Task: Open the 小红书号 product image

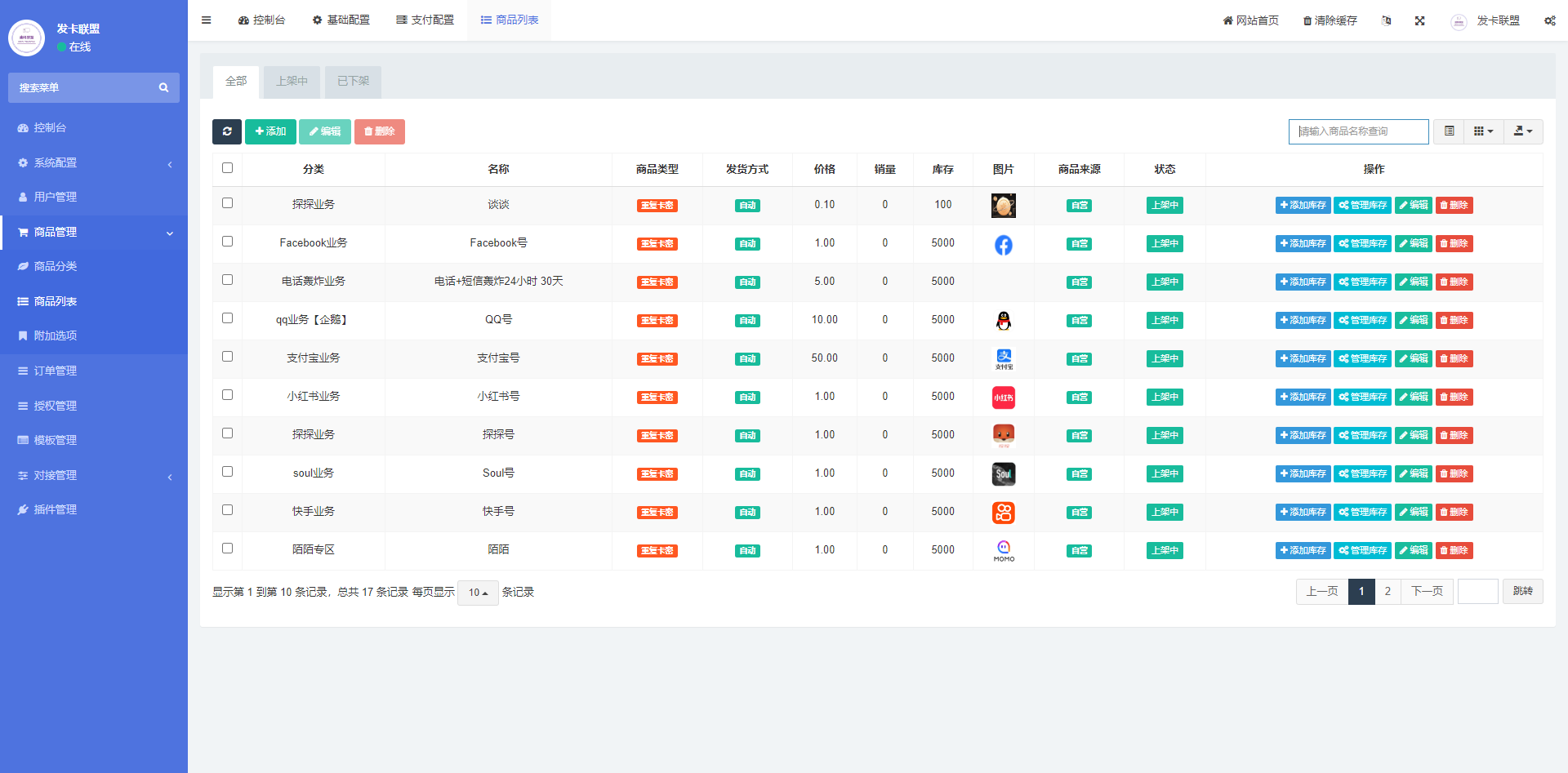Action: [1004, 398]
